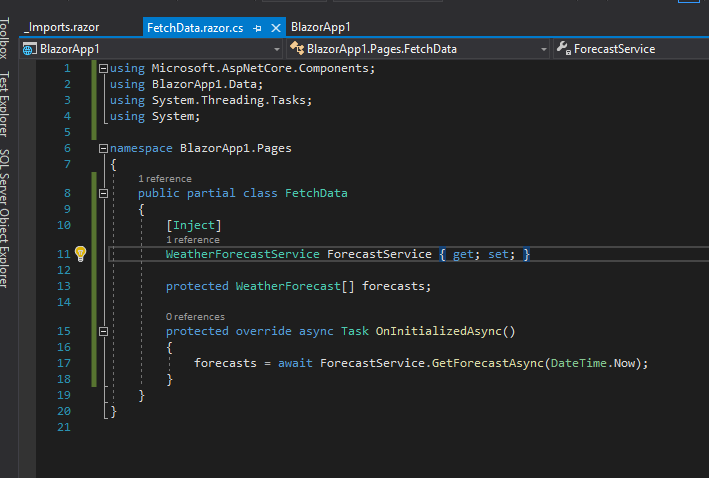Close the FetchData.razor.cs tab
The image size is (709, 478).
274,28
